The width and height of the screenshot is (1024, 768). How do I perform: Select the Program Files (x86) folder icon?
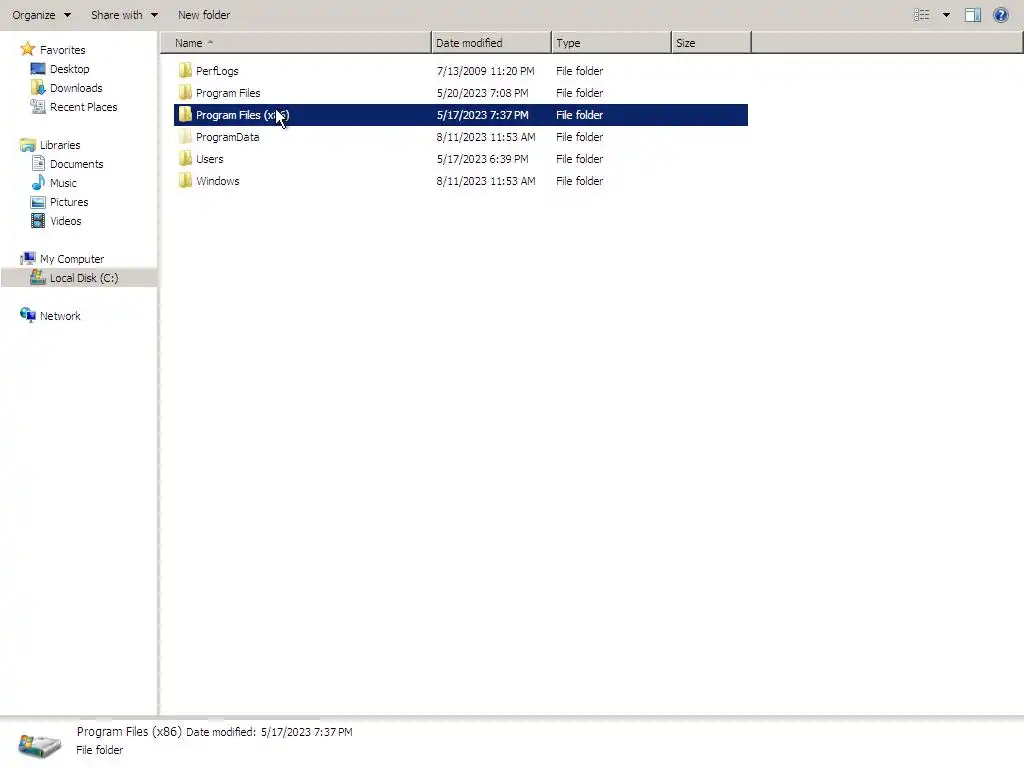pos(185,115)
